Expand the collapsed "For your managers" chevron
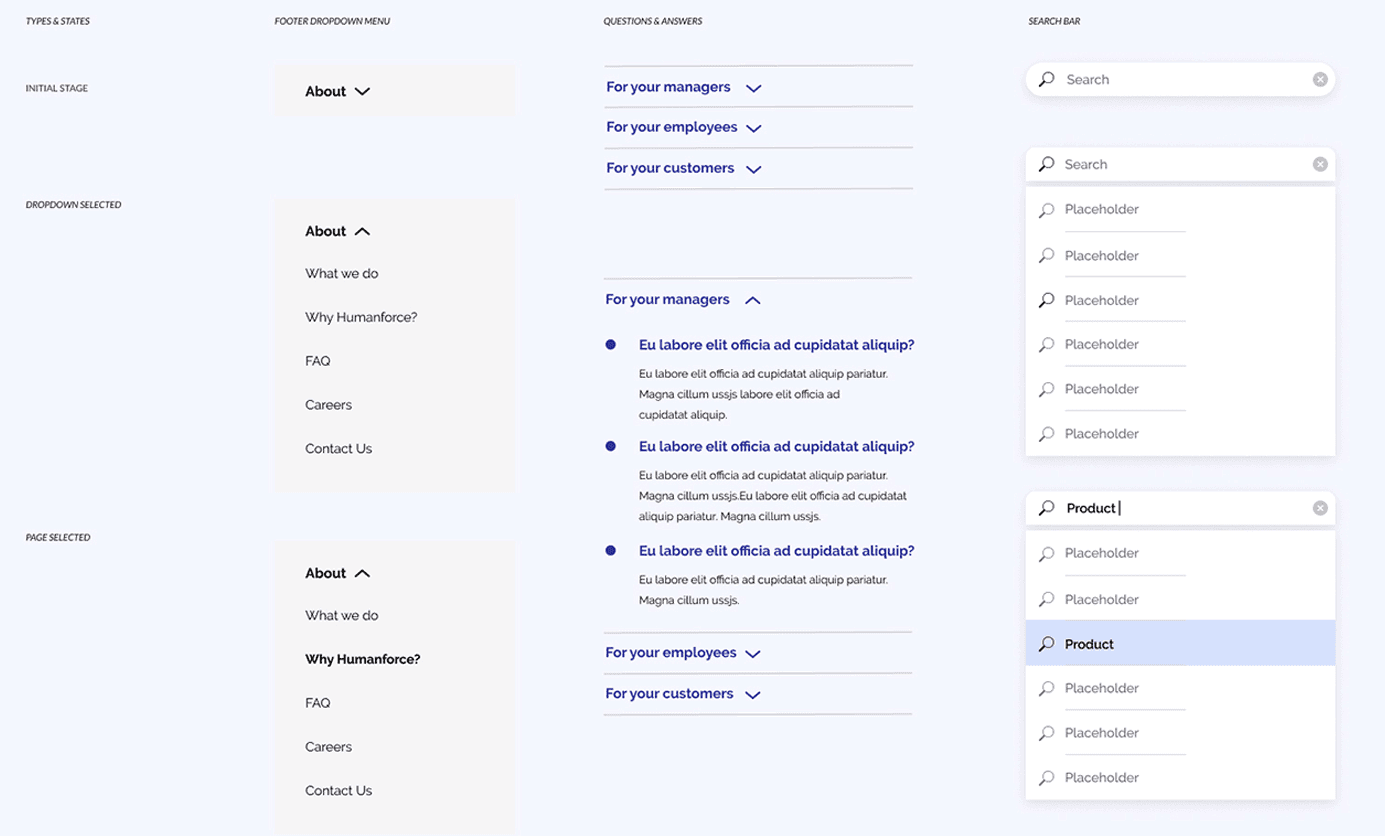This screenshot has height=836, width=1385. click(x=754, y=88)
